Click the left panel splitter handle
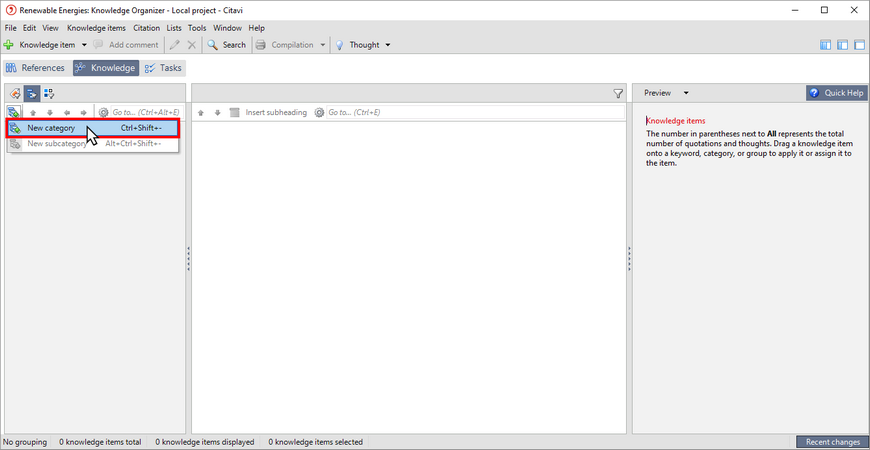 [x=189, y=259]
